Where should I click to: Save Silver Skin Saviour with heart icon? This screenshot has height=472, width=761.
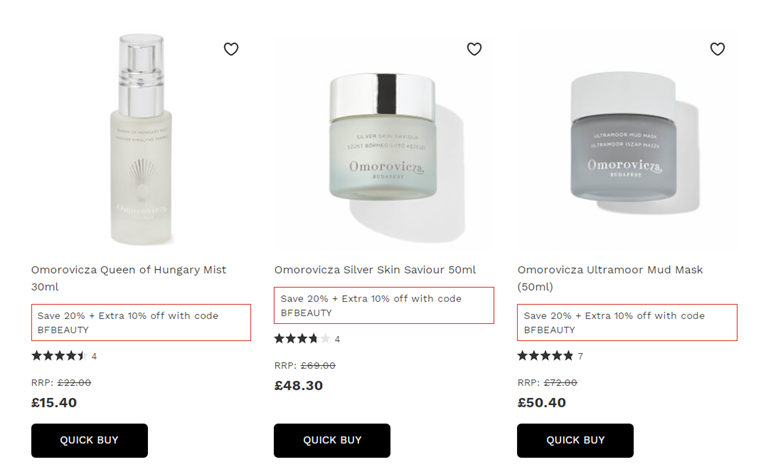tap(474, 49)
